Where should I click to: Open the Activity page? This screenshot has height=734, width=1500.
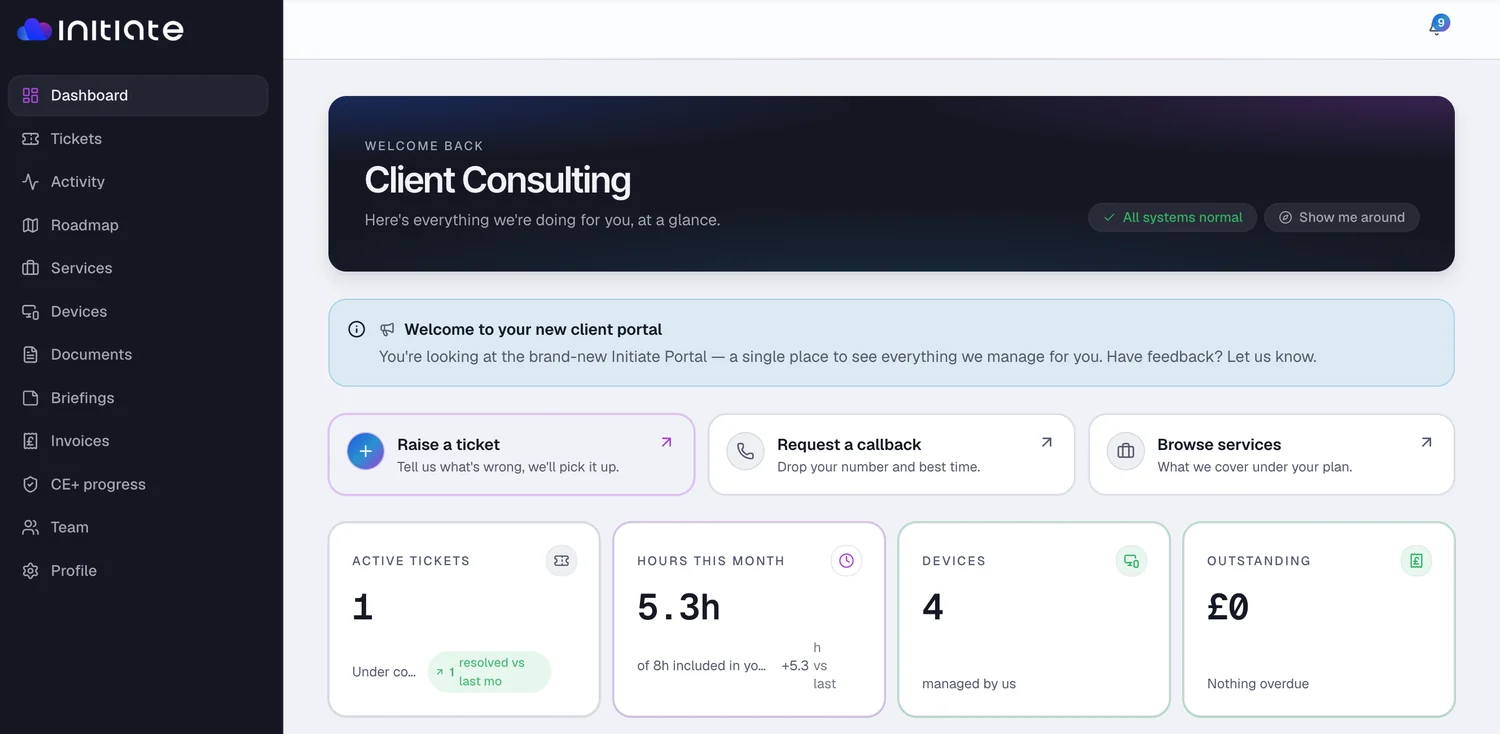pos(138,182)
